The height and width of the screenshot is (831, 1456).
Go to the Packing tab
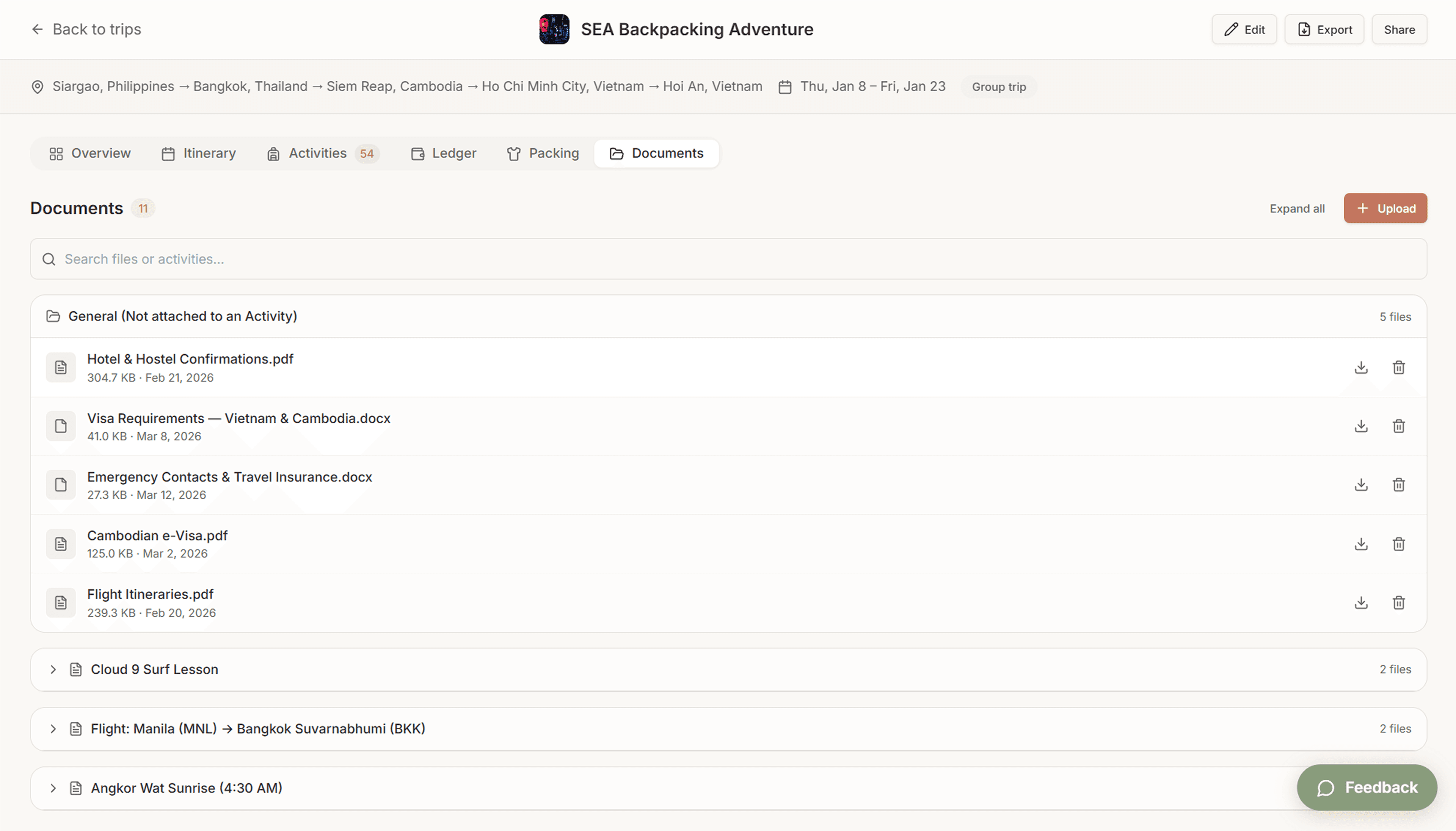[543, 154]
